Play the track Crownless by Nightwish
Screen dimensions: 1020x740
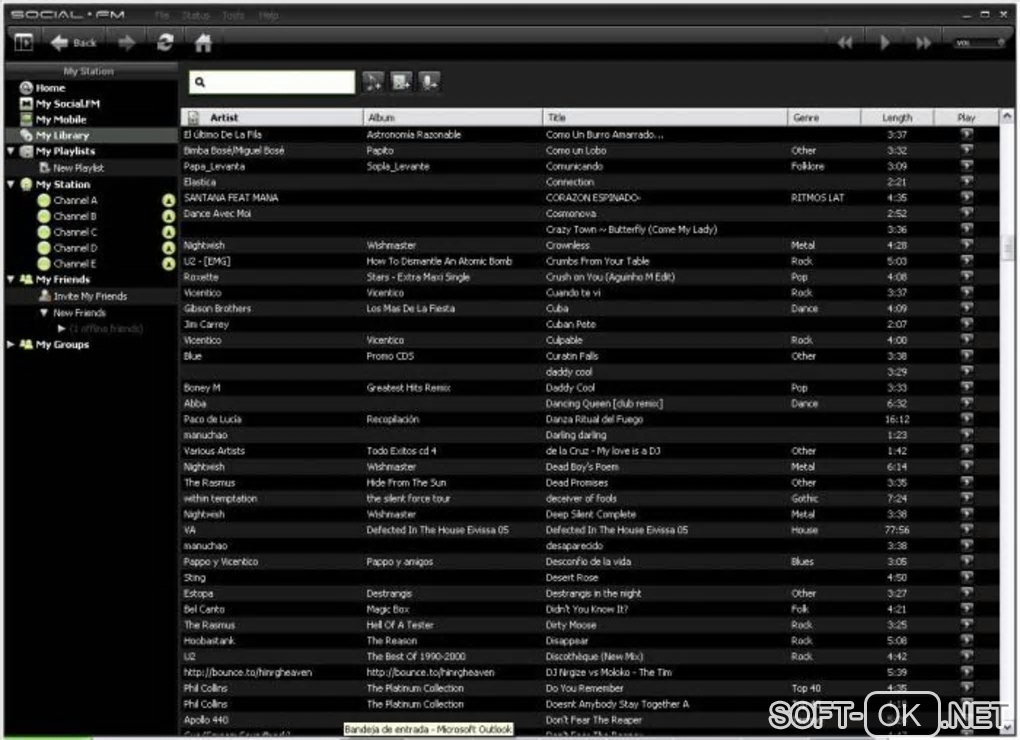click(967, 244)
